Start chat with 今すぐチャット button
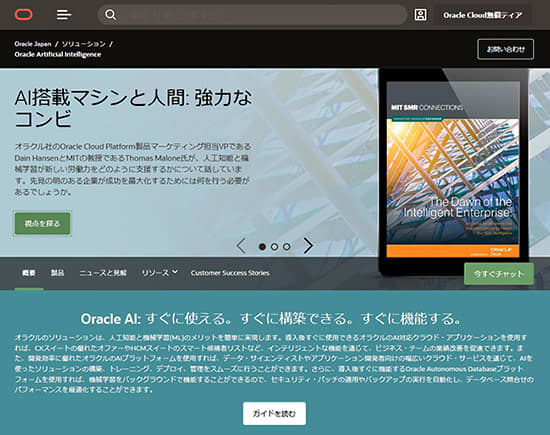 point(499,274)
